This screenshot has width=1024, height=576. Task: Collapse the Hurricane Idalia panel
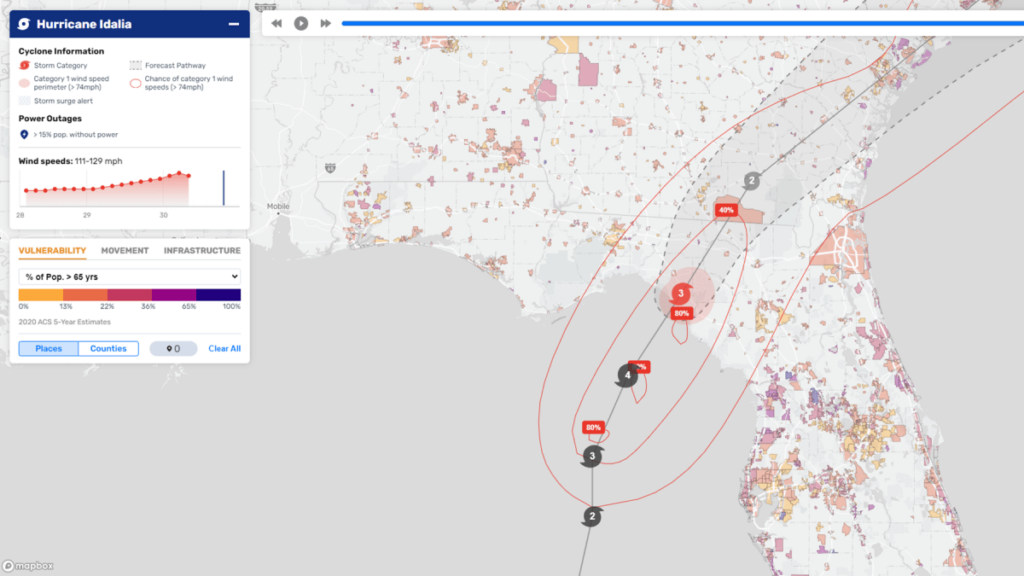tap(233, 24)
